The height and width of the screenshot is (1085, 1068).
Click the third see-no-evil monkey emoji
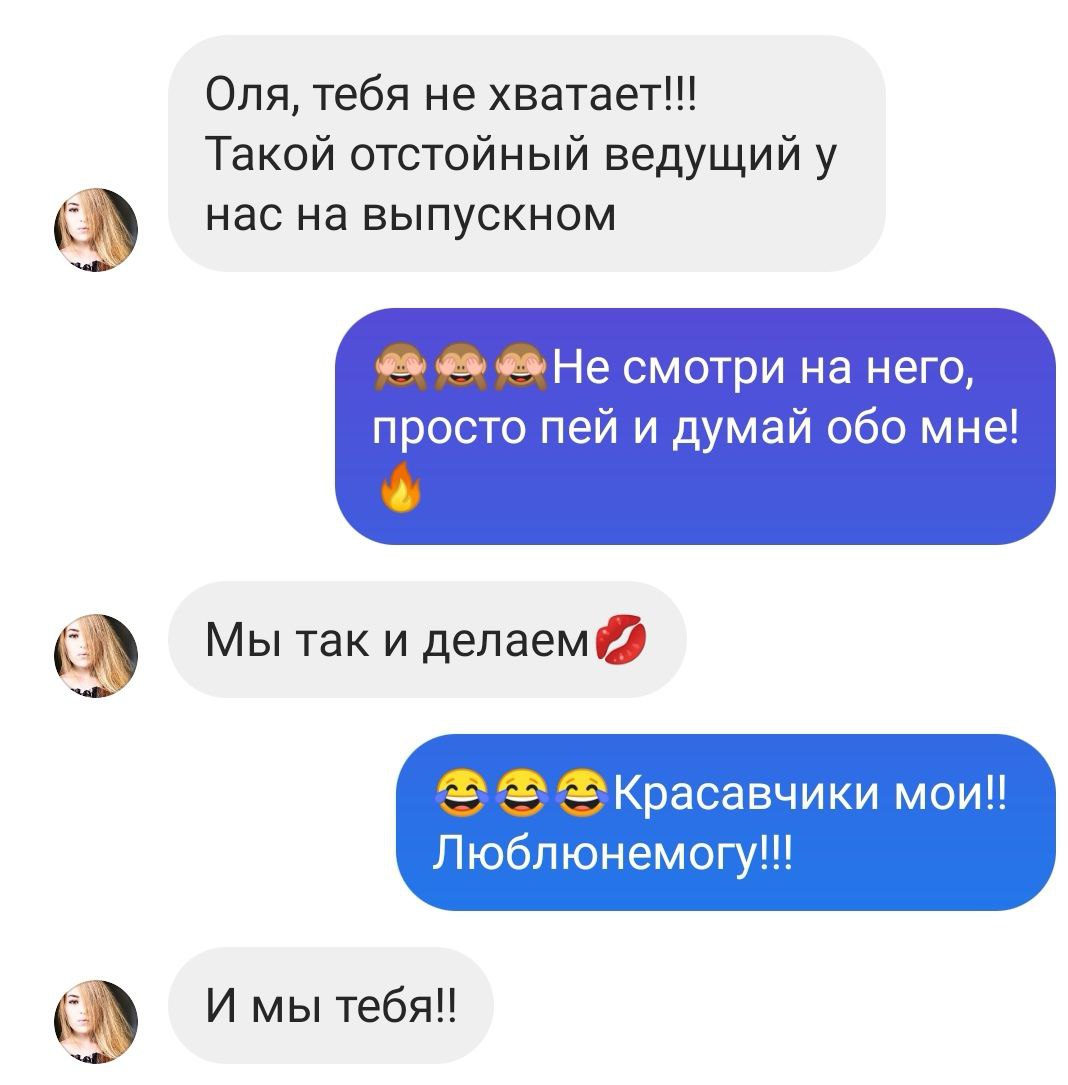click(521, 367)
